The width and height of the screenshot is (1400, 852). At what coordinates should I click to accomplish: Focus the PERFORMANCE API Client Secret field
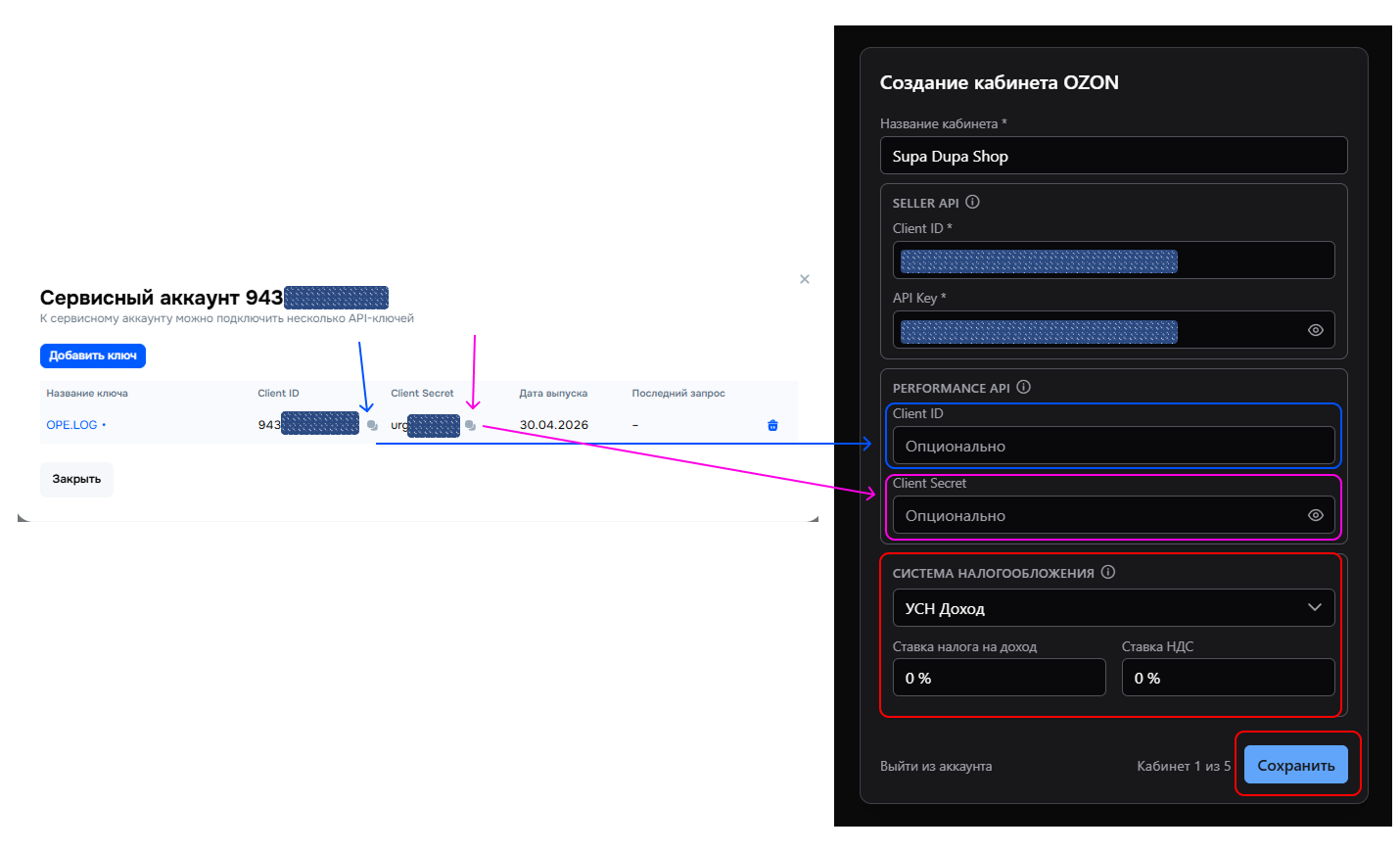(x=1114, y=515)
